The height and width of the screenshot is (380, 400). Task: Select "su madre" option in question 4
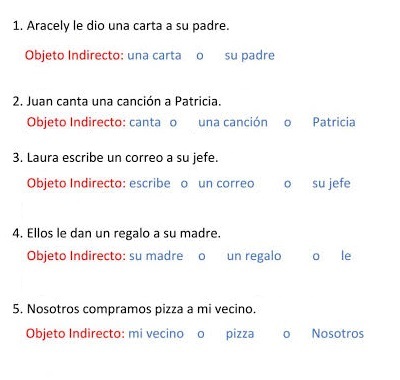point(156,256)
